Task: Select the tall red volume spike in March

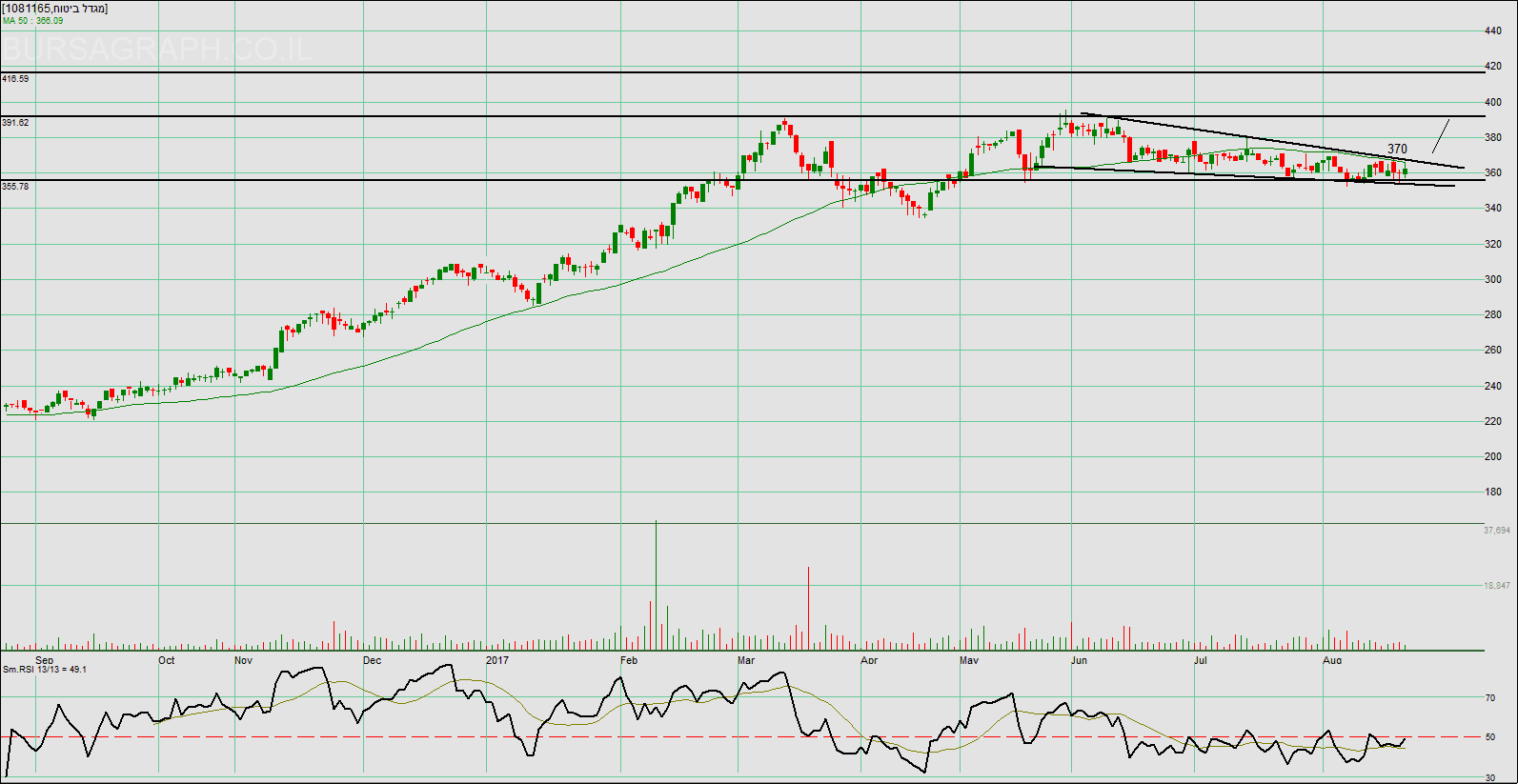Action: tap(808, 608)
